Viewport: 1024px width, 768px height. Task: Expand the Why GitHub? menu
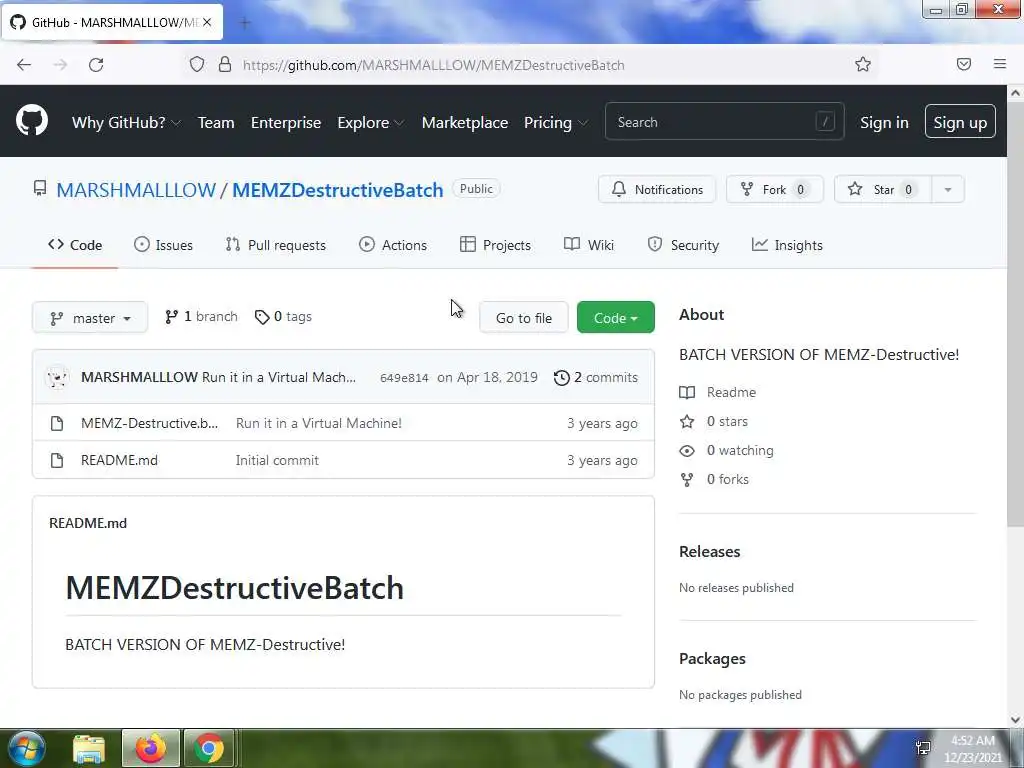pos(126,122)
